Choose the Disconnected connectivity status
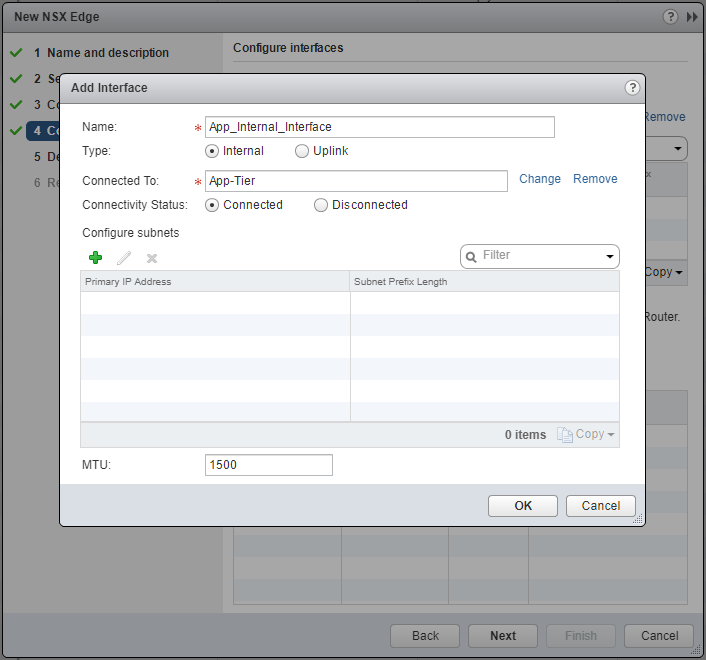 coord(321,205)
